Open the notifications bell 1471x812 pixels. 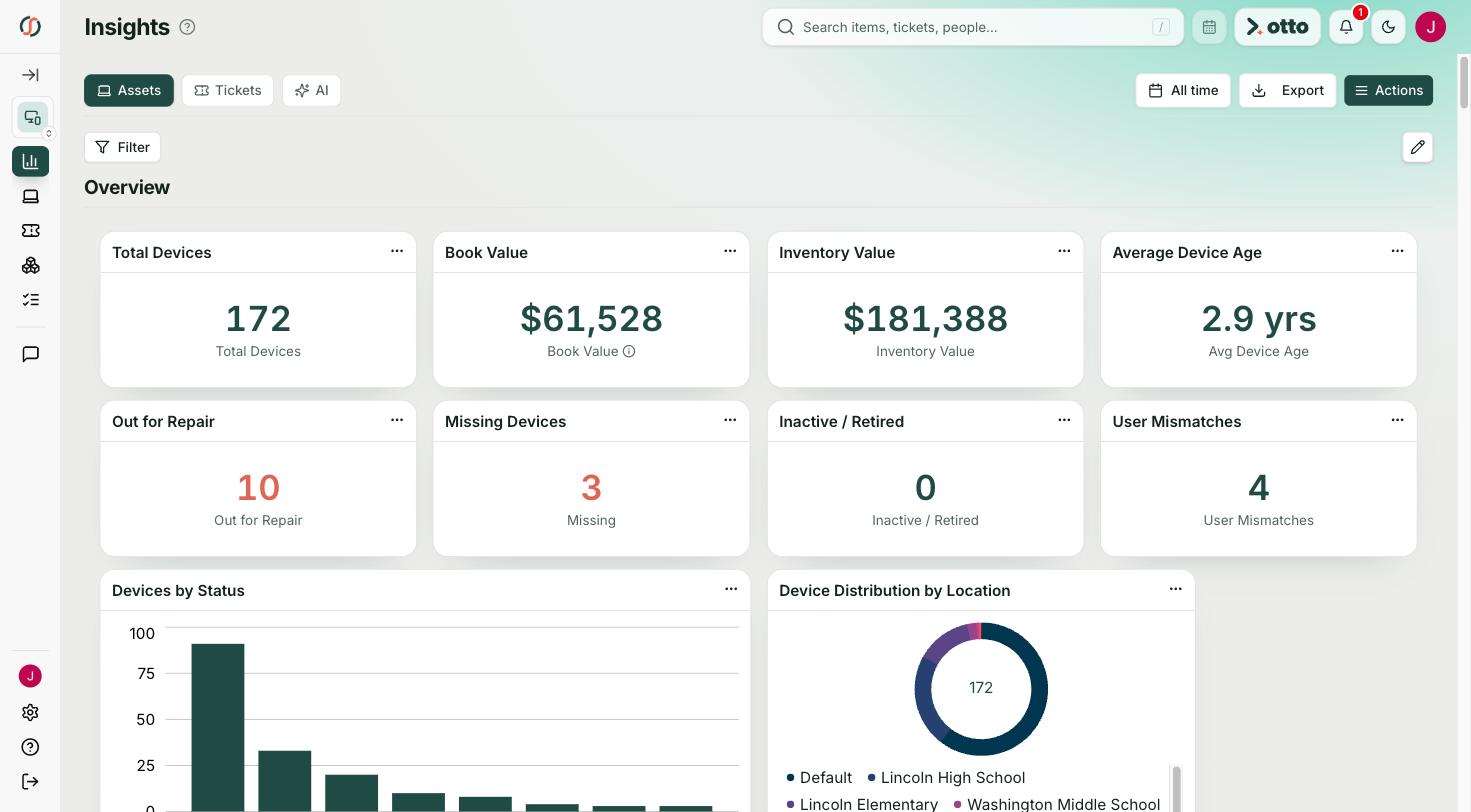click(1346, 27)
